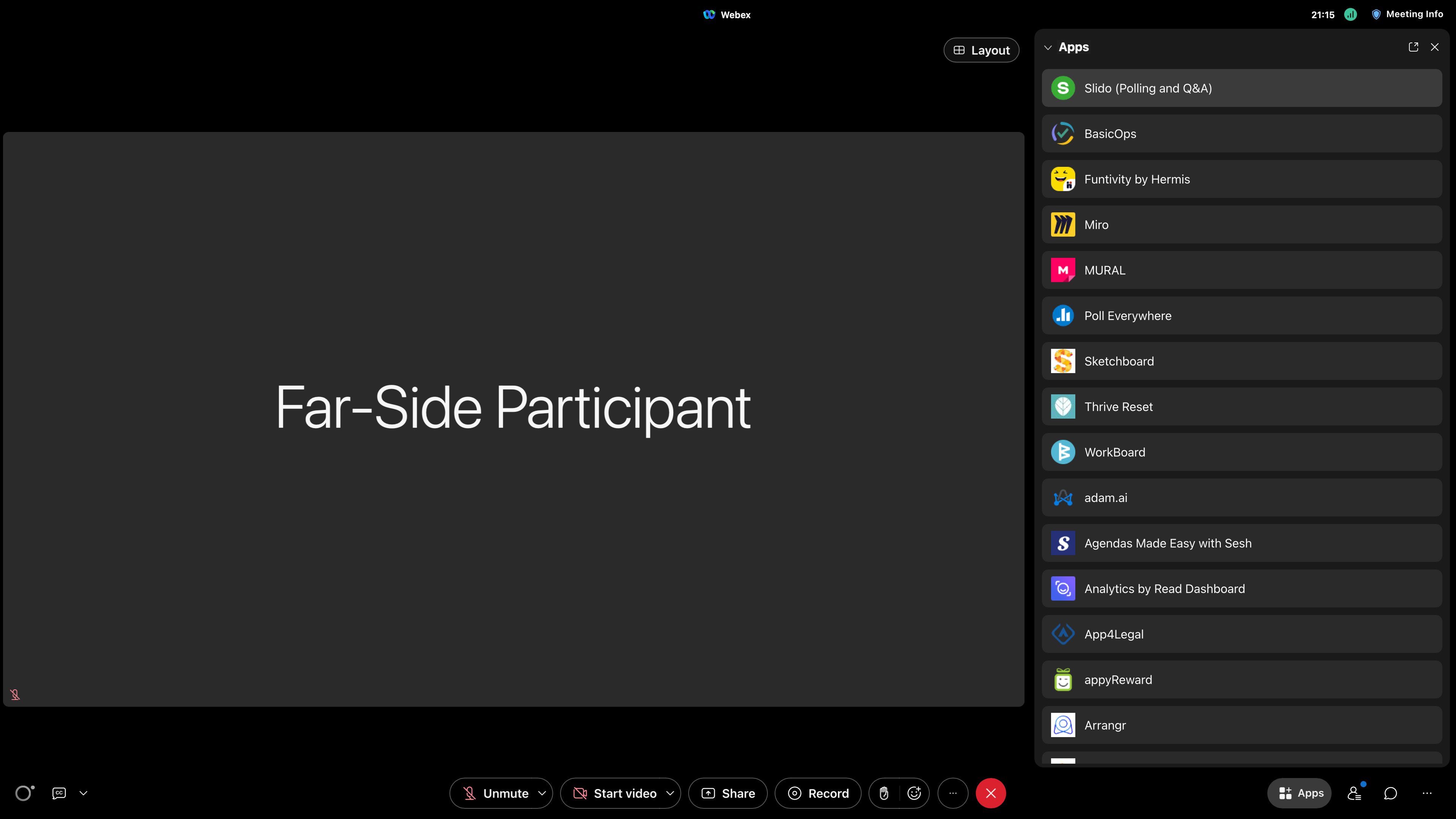Show the participants list
Image resolution: width=1456 pixels, height=819 pixels.
coord(1355,793)
